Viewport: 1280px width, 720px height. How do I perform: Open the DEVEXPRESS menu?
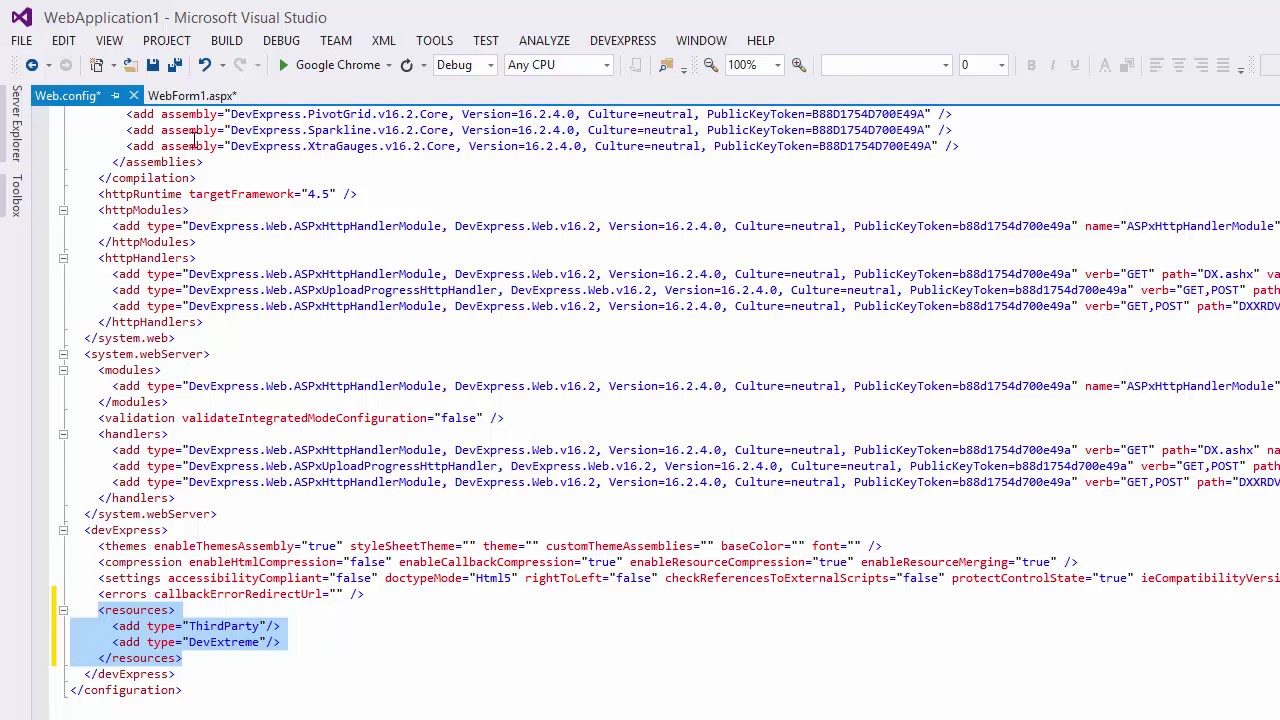[623, 41]
